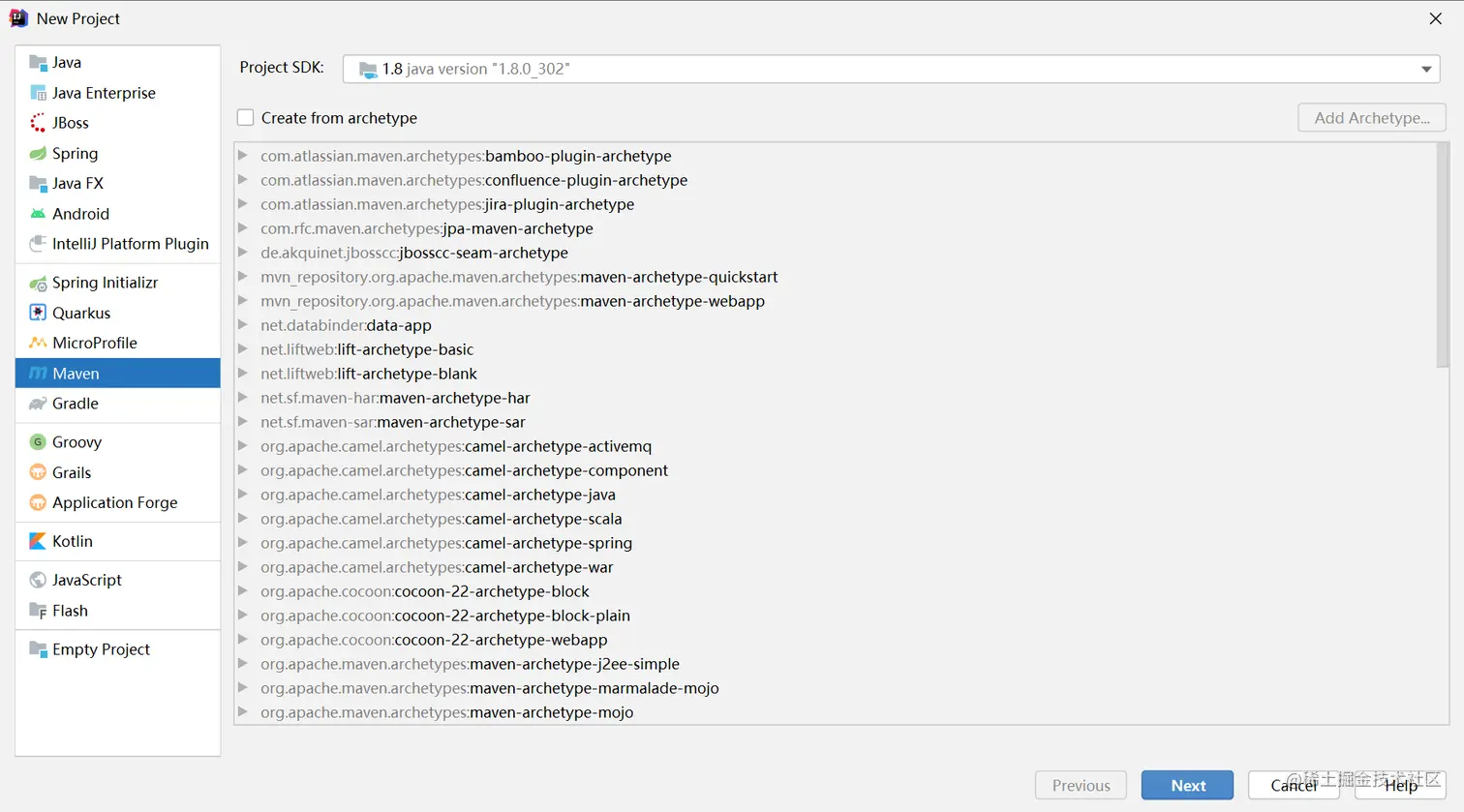
Task: Click the Empty Project icon
Action: [38, 649]
